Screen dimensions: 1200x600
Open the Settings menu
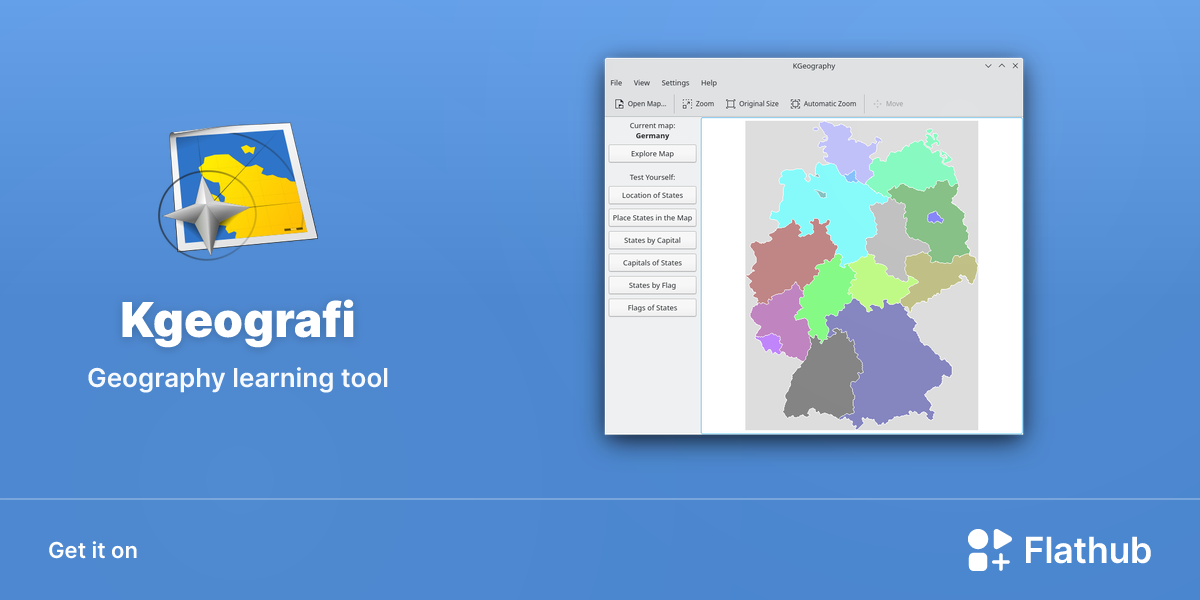tap(675, 83)
